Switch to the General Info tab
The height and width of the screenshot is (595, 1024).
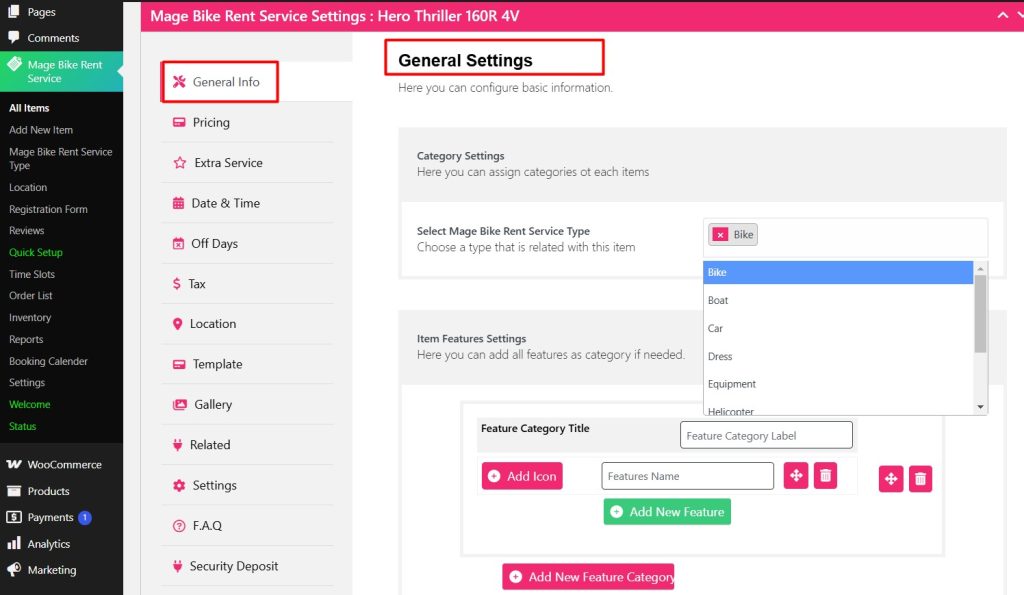220,82
